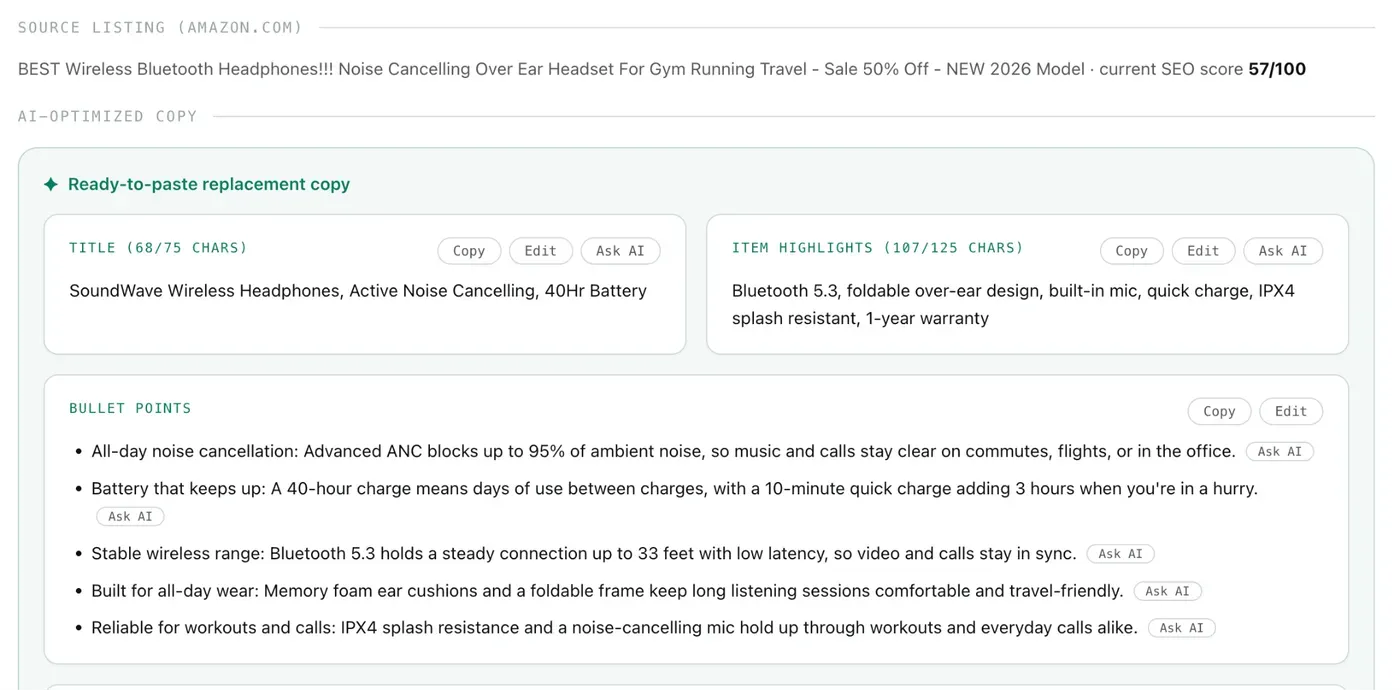Copy the bullet points
Viewport: 1400px width, 690px height.
pos(1219,411)
